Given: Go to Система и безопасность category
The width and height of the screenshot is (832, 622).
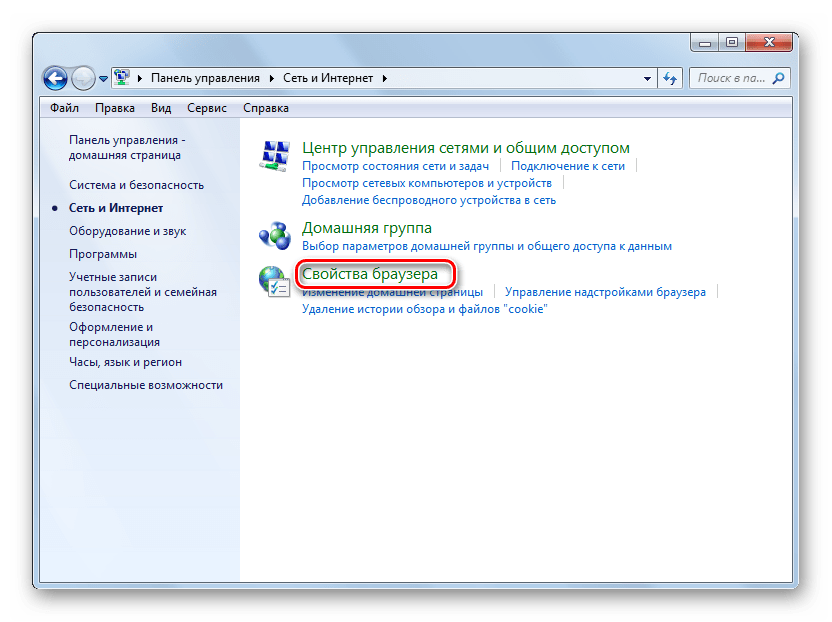Looking at the screenshot, I should pos(136,185).
